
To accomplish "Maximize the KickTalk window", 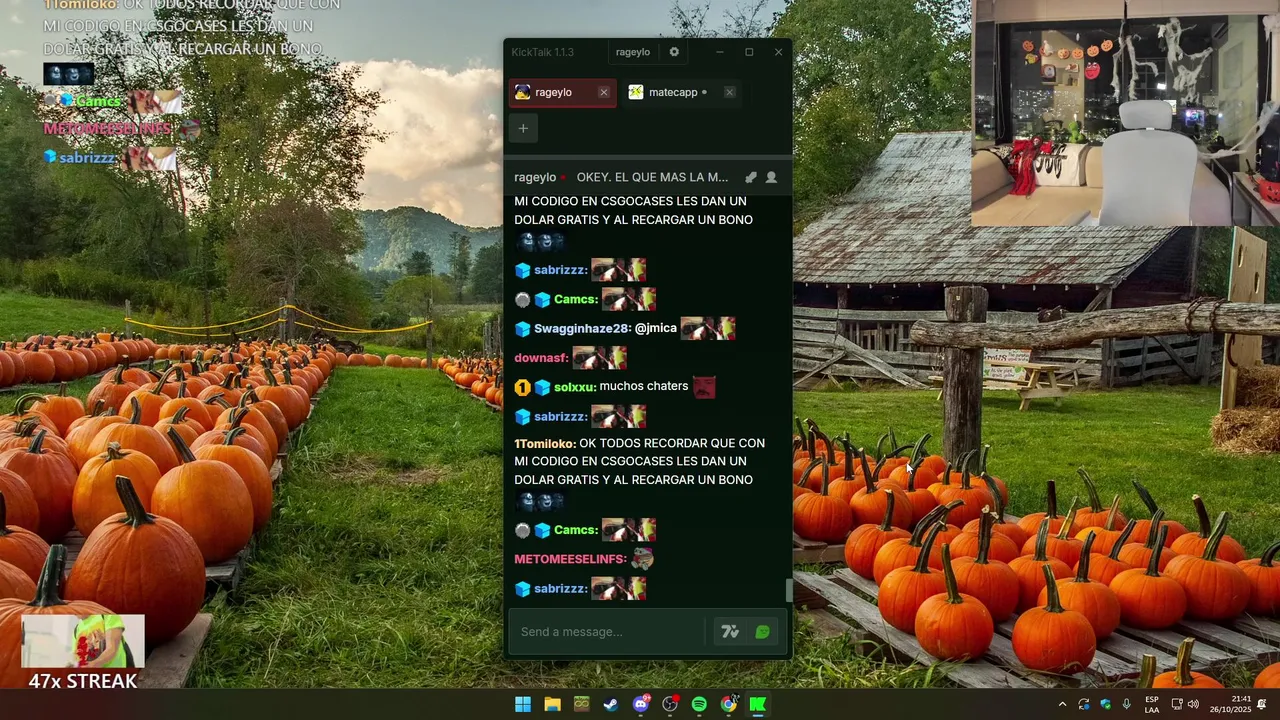I will pos(749,52).
